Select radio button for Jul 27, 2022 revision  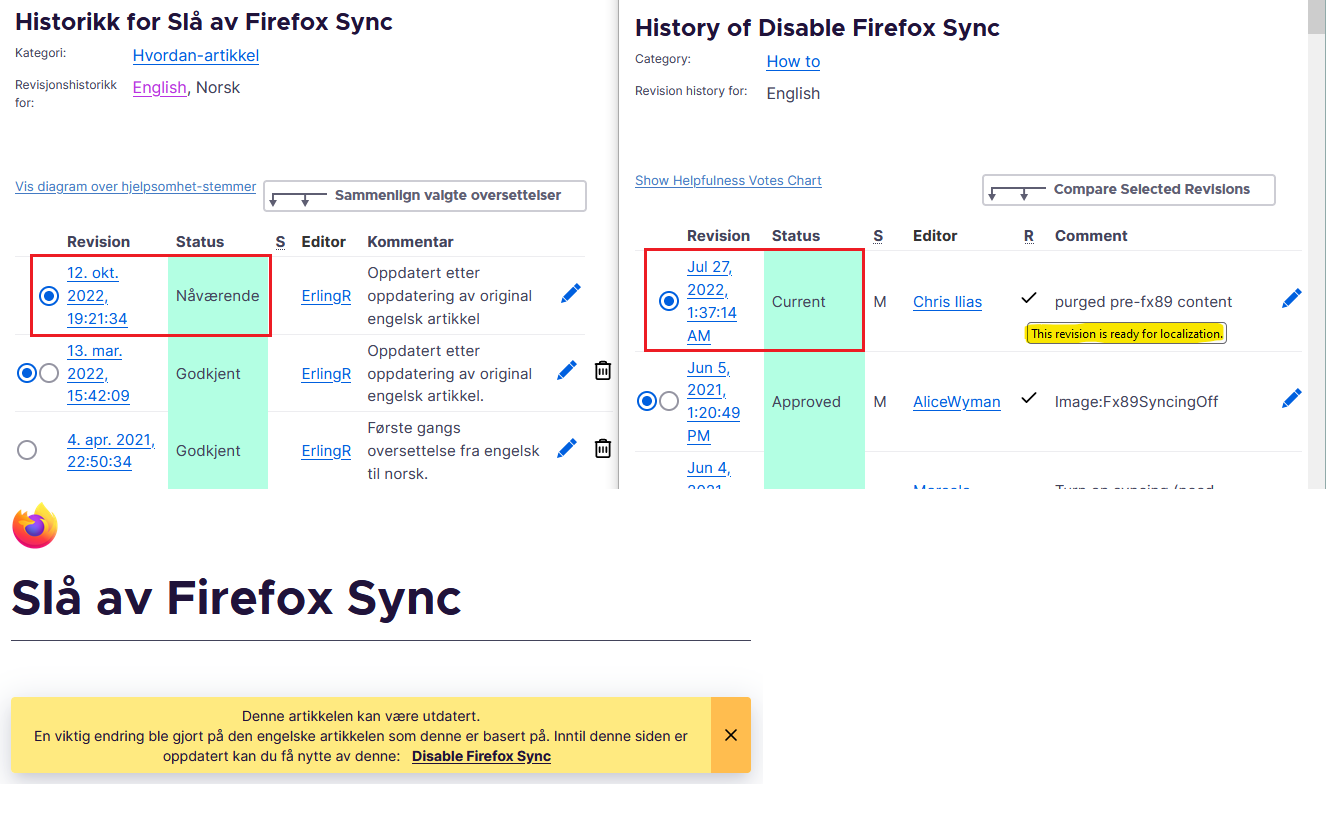(669, 301)
